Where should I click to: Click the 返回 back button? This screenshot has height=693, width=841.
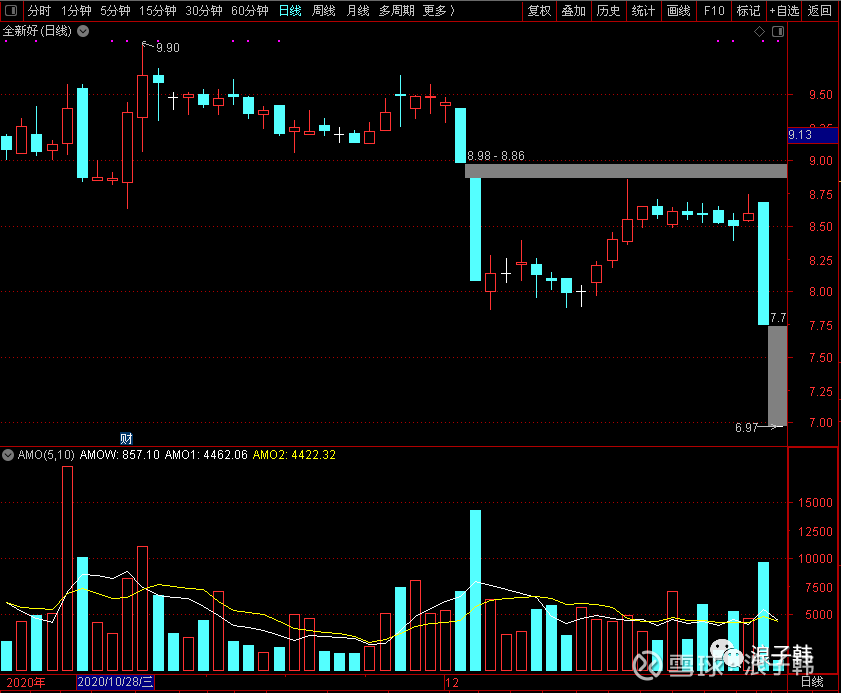point(820,11)
